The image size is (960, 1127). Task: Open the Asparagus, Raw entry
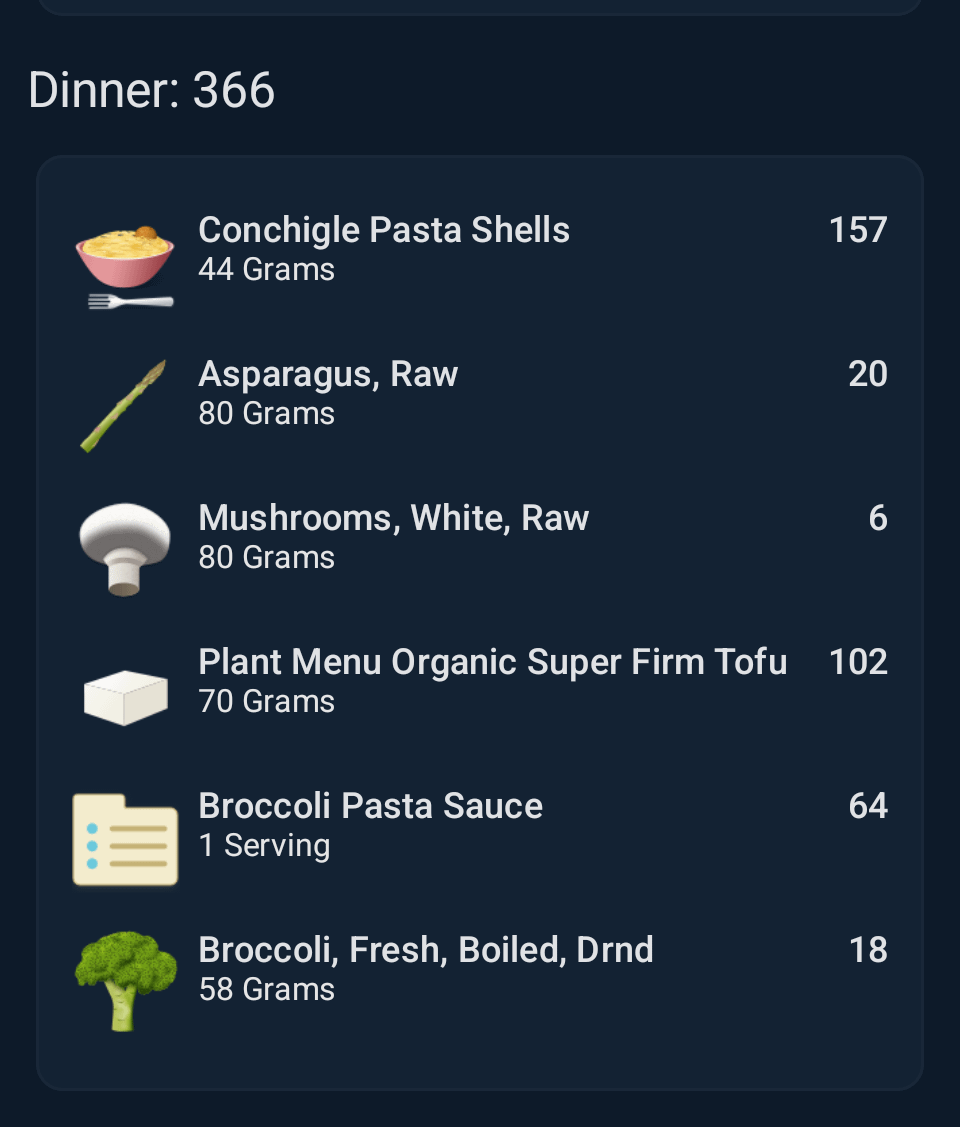click(328, 374)
